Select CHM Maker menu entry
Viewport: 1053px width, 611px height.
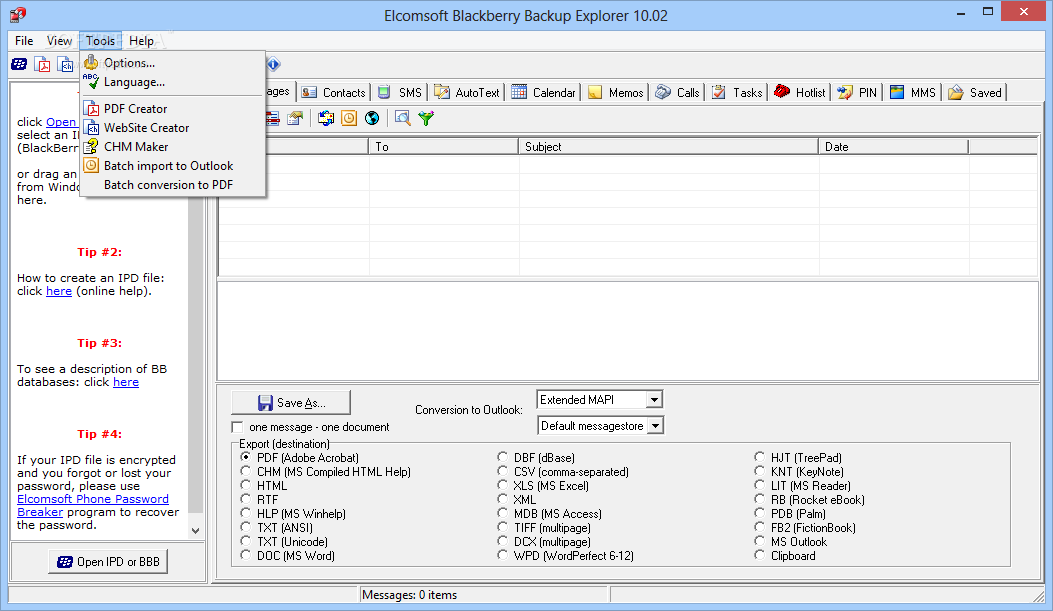point(172,146)
